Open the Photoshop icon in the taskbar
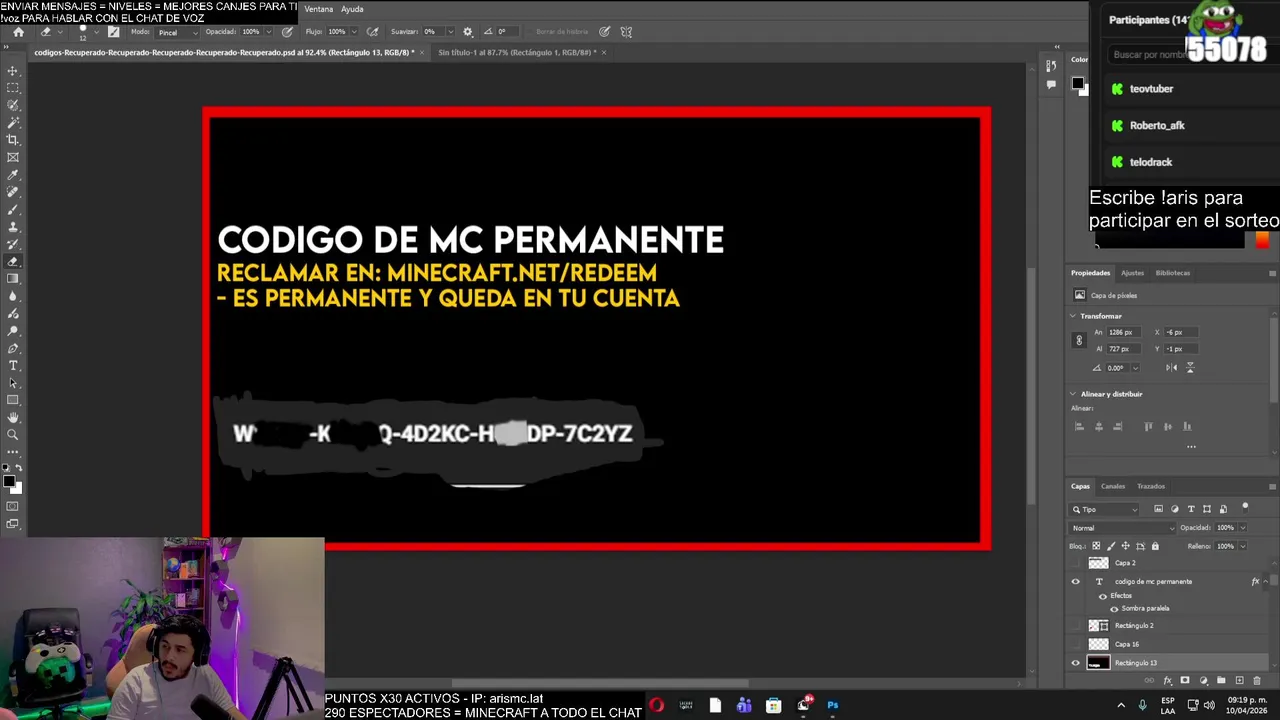 (833, 705)
